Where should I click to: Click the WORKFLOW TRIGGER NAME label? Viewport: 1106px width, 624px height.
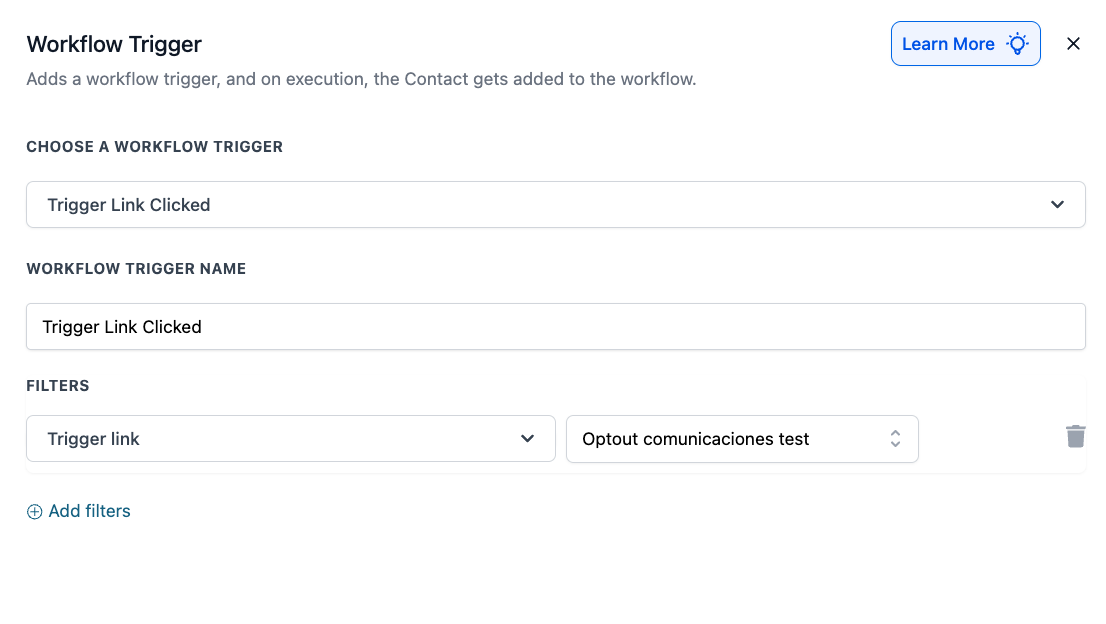pos(136,269)
